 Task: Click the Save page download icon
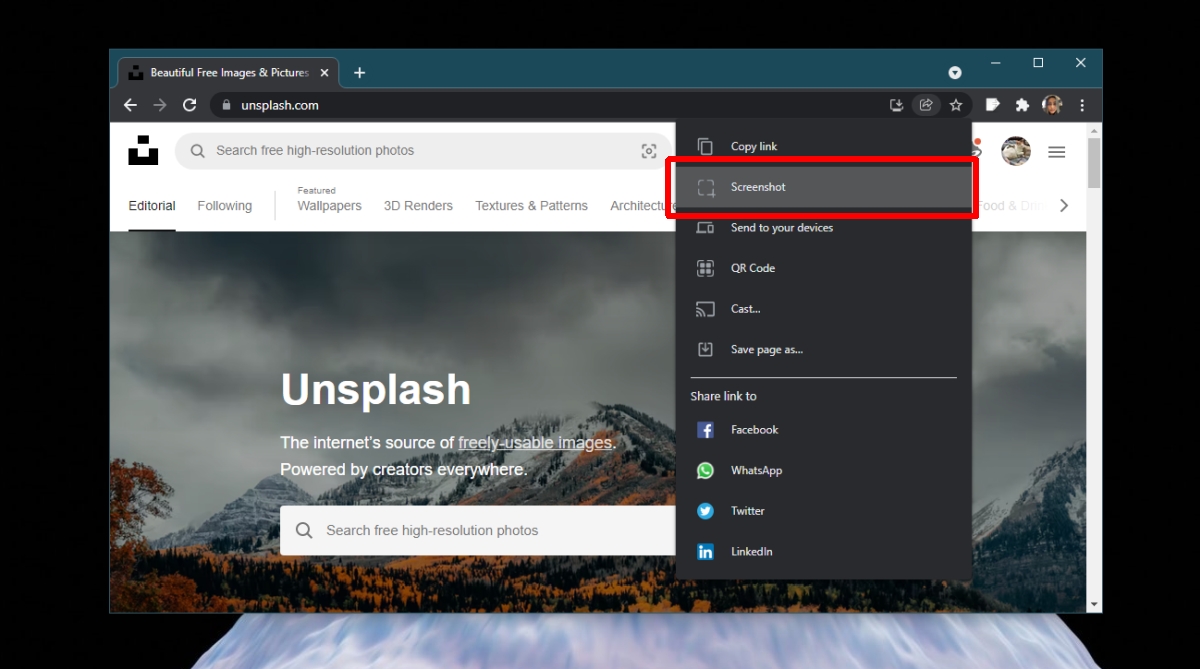click(x=705, y=349)
